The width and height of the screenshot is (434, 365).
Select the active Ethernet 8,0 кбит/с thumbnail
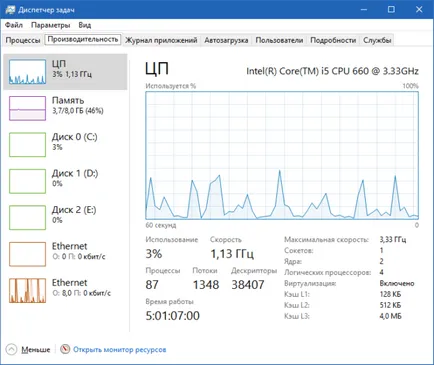point(27,291)
